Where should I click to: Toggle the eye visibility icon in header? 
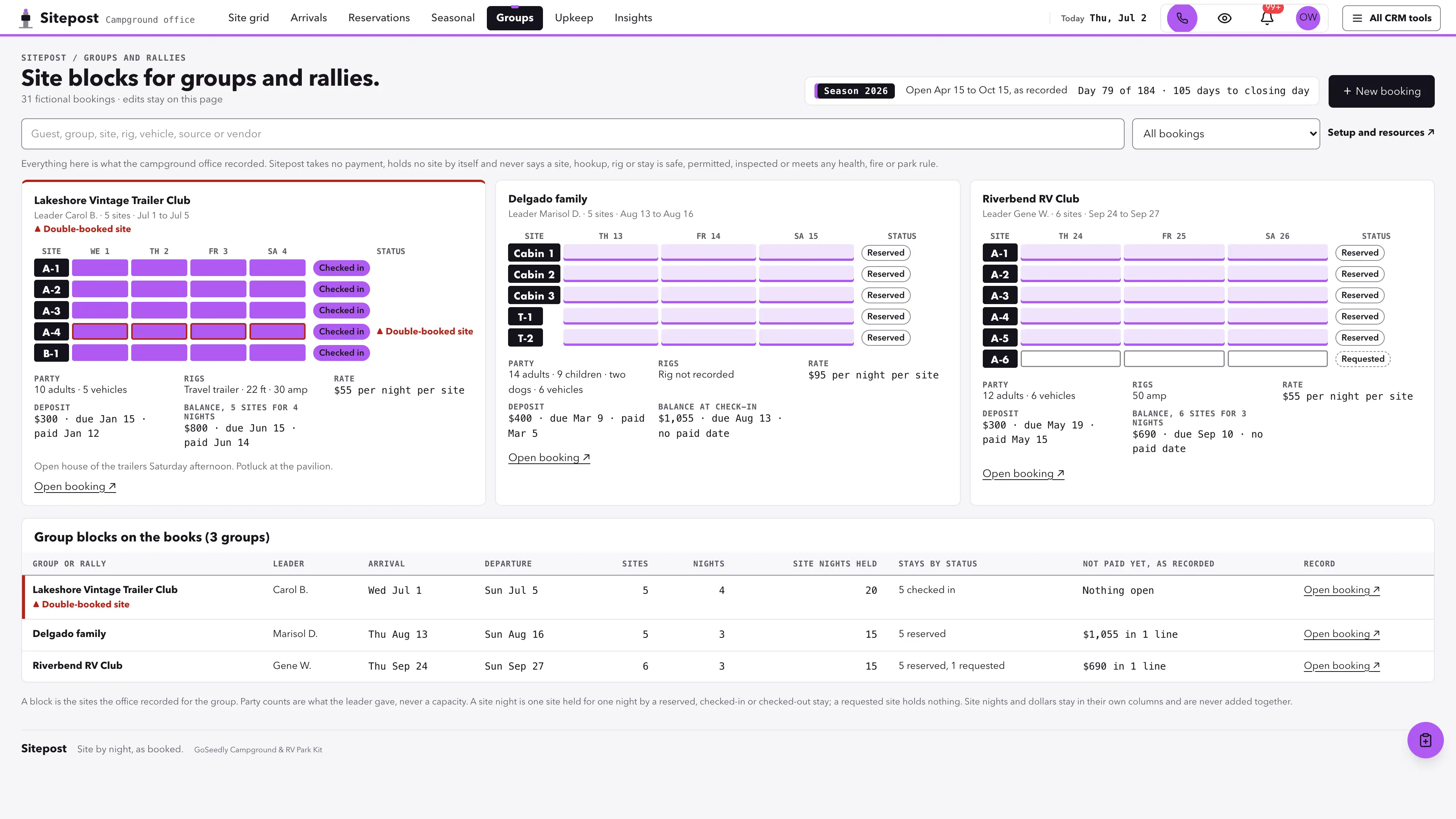[1224, 18]
